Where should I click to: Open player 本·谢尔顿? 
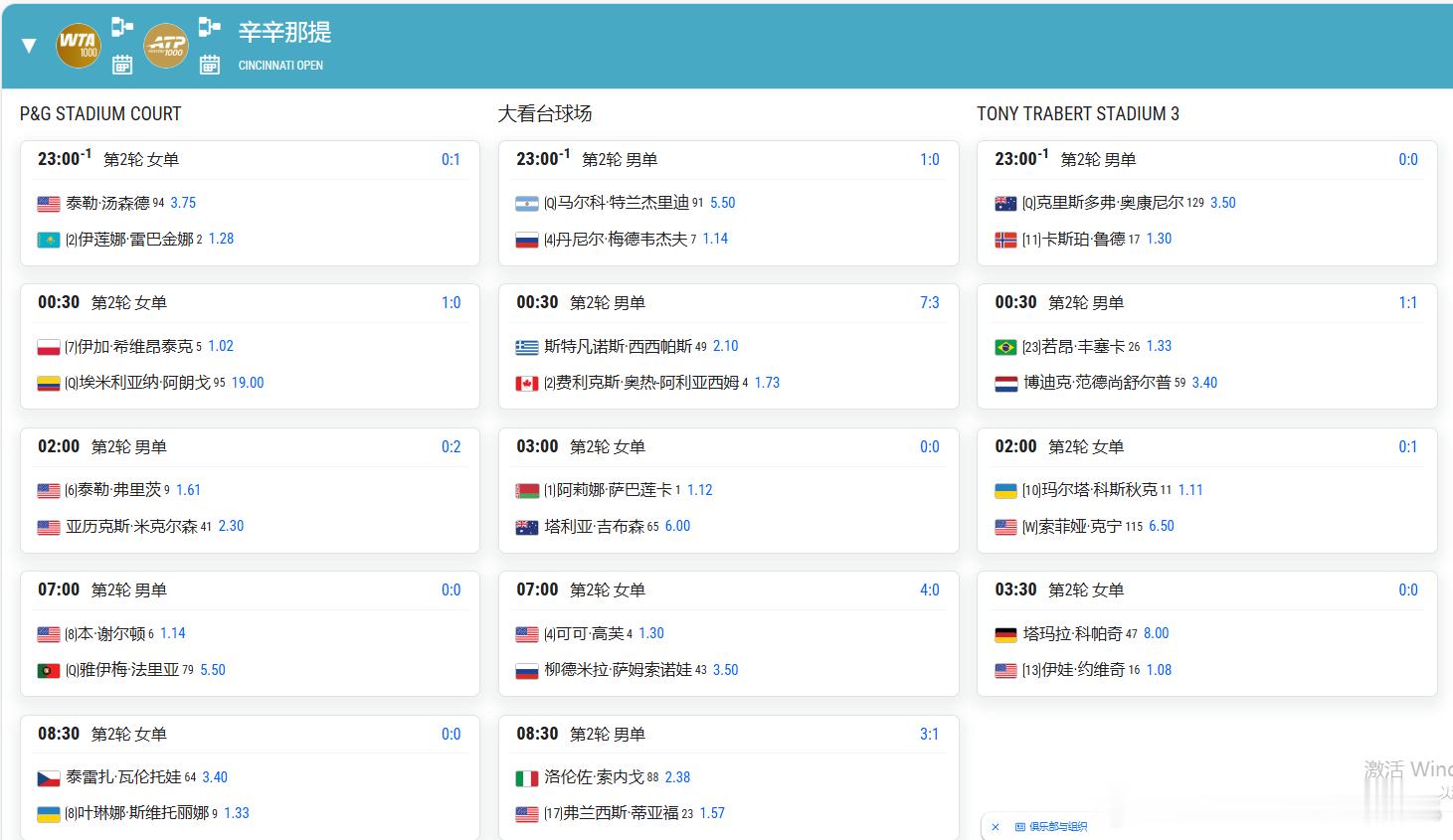click(111, 634)
